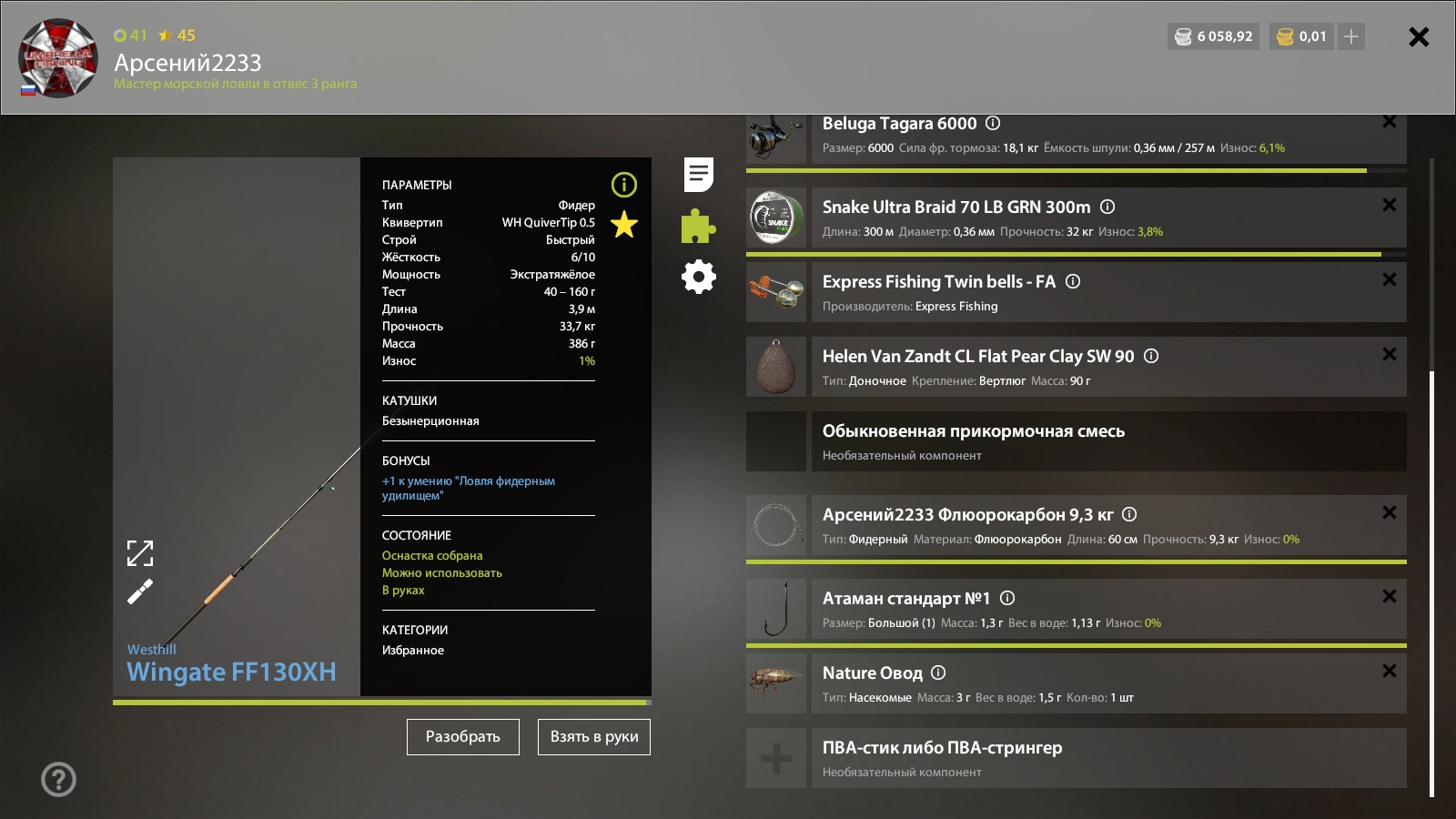The width and height of the screenshot is (1456, 819).
Task: Click the Beluga Tagara reel thumbnail
Action: tap(776, 139)
